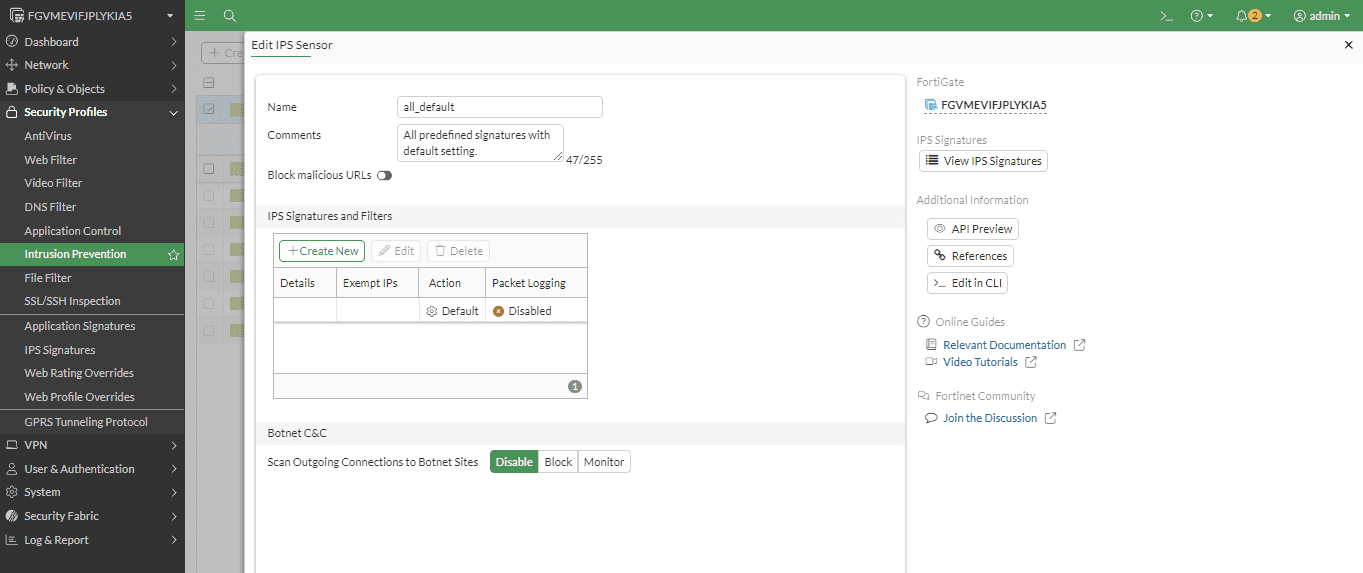Open API Preview
The height and width of the screenshot is (573, 1363).
[x=973, y=229]
